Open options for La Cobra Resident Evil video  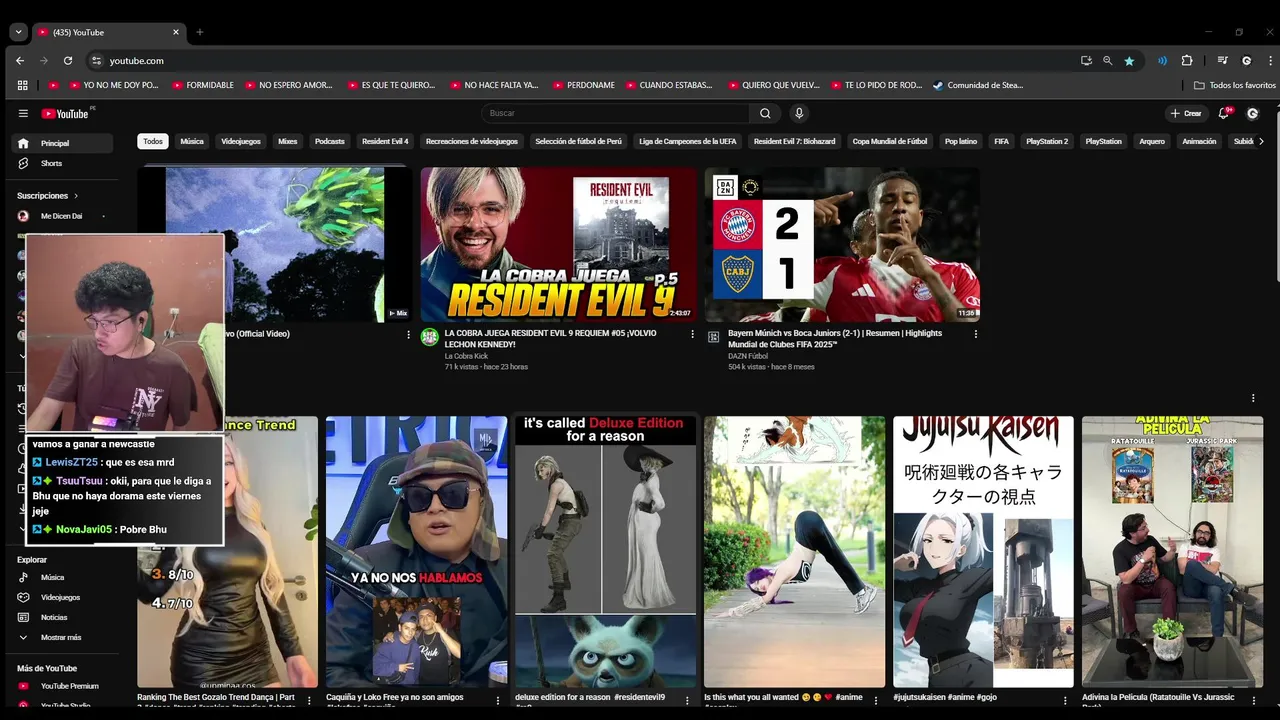(692, 334)
